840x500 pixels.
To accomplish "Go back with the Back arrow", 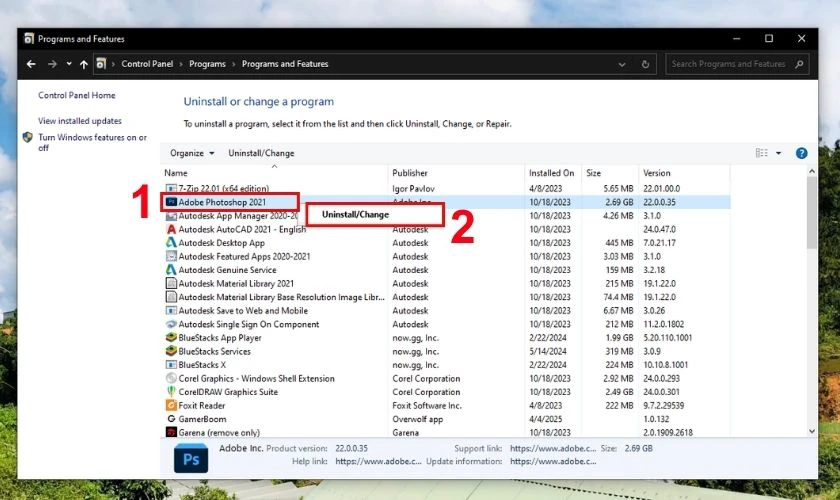I will coord(31,64).
